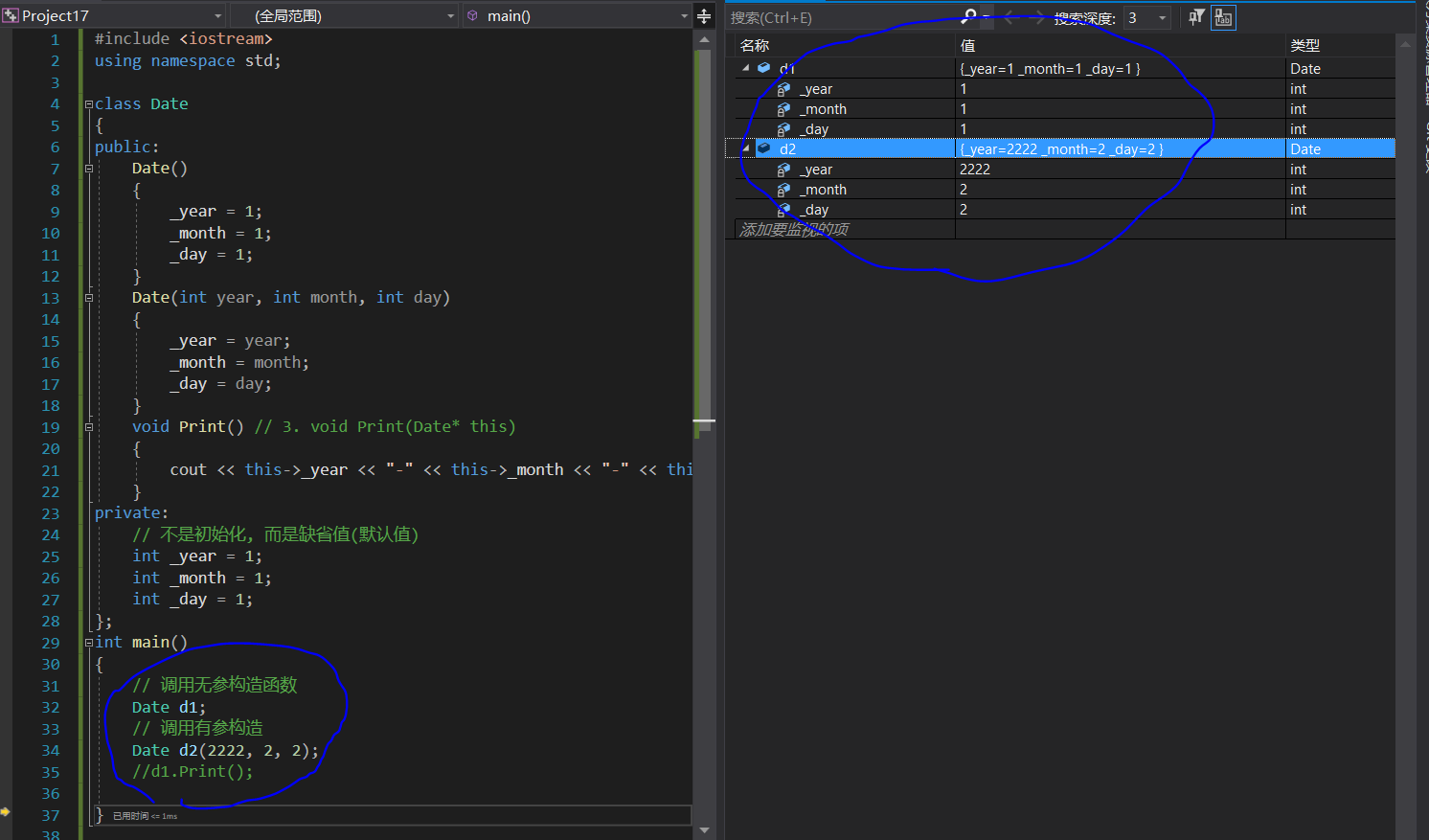Go to previous search result arrow

[1009, 17]
